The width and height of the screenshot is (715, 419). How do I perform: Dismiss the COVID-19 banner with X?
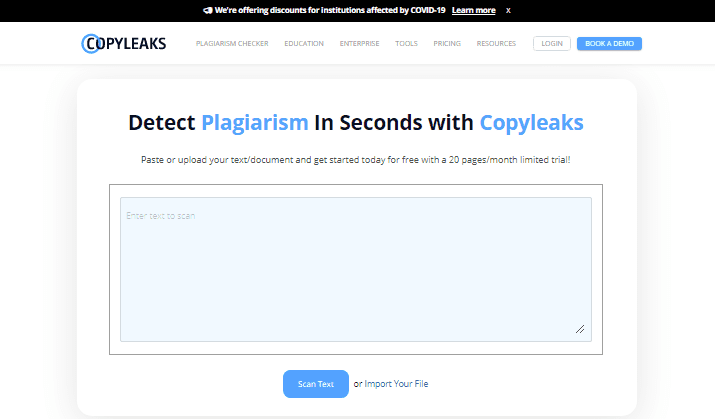(x=508, y=10)
